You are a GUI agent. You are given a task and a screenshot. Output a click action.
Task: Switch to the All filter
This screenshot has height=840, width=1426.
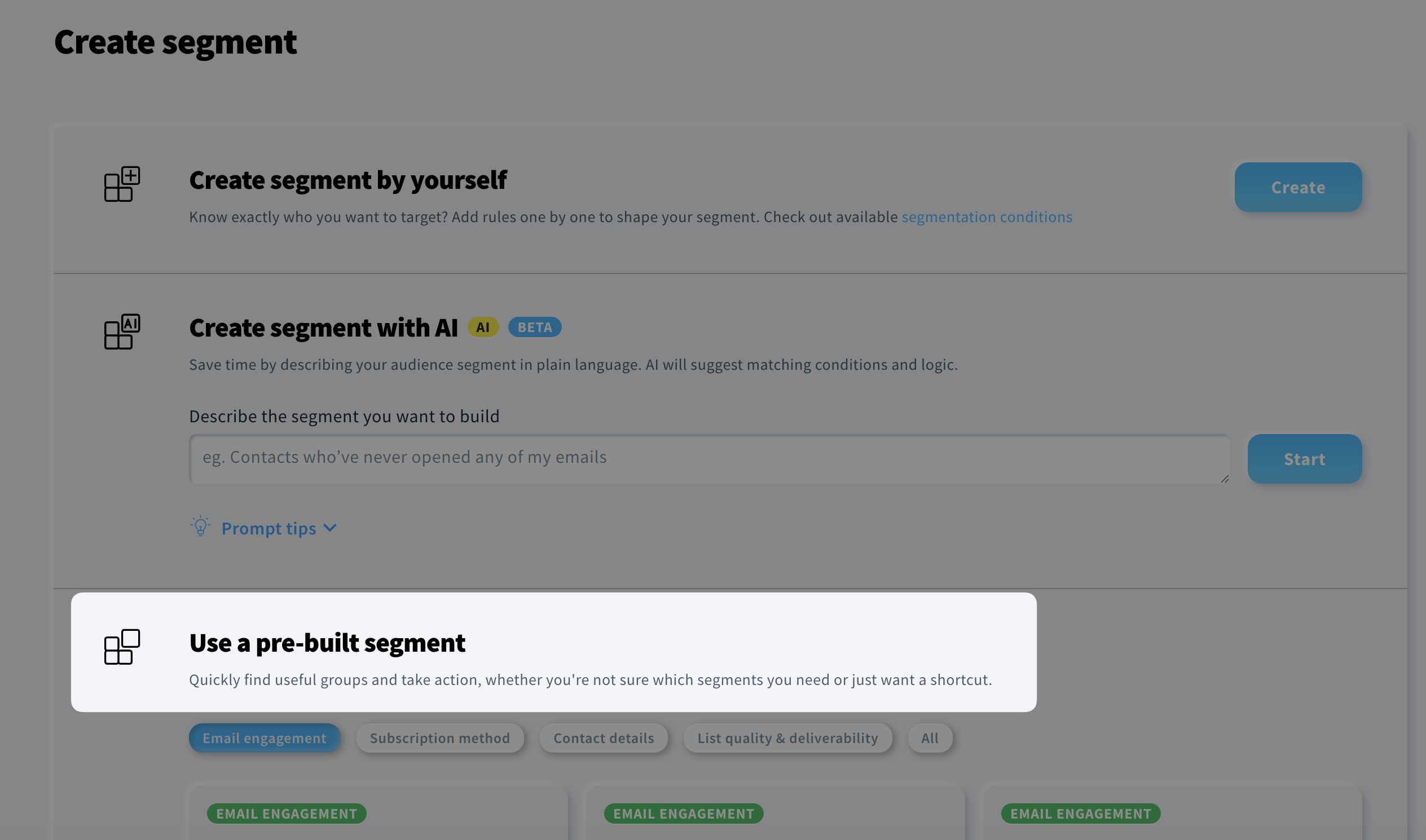click(x=930, y=737)
